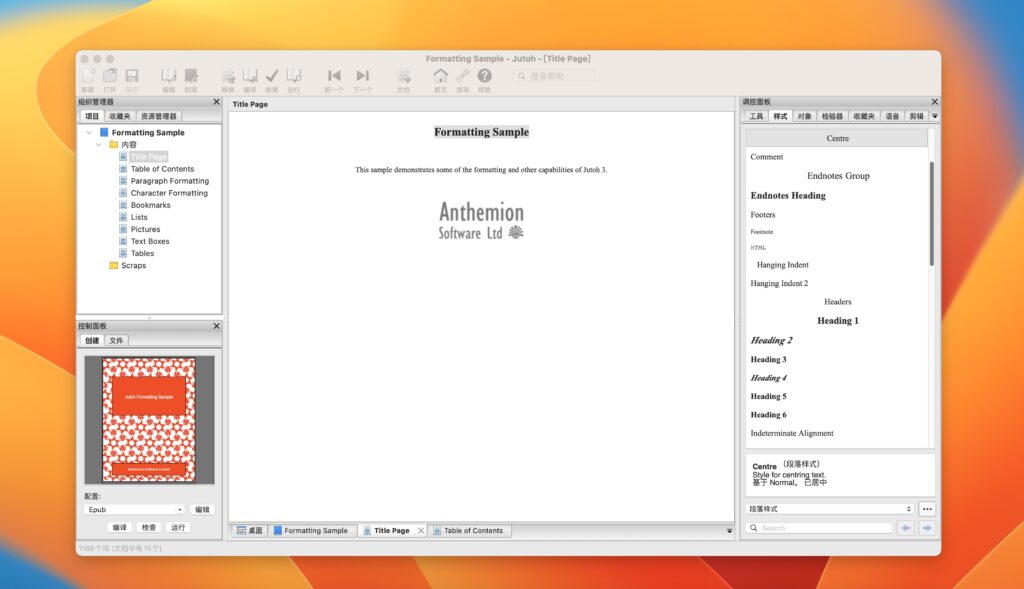Image resolution: width=1024 pixels, height=589 pixels.
Task: Save the project with the 保存 toolbar icon
Action: [131, 73]
